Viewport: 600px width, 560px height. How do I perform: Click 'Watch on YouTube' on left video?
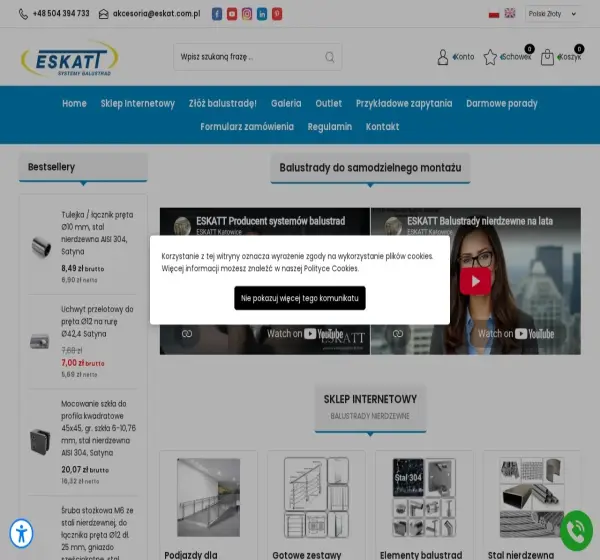305,334
